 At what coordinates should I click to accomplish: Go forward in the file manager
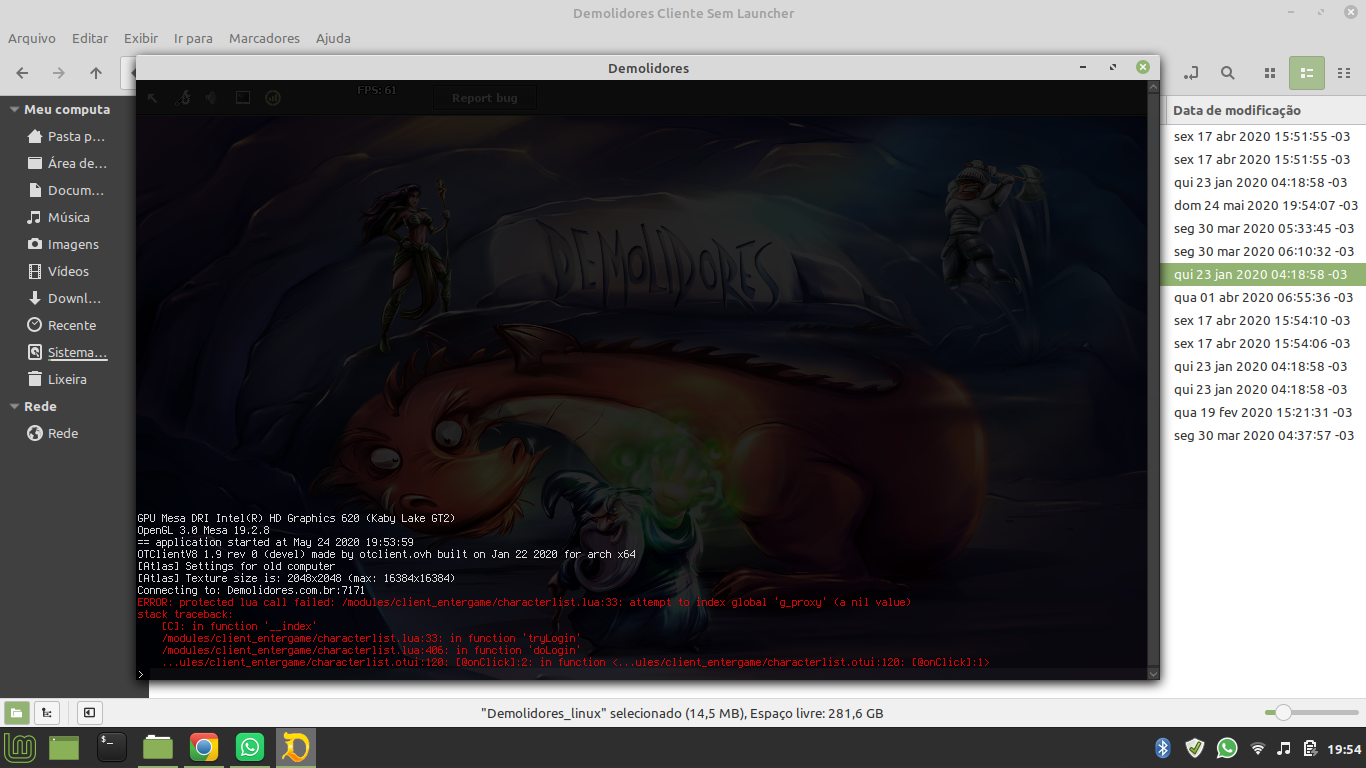pos(59,73)
